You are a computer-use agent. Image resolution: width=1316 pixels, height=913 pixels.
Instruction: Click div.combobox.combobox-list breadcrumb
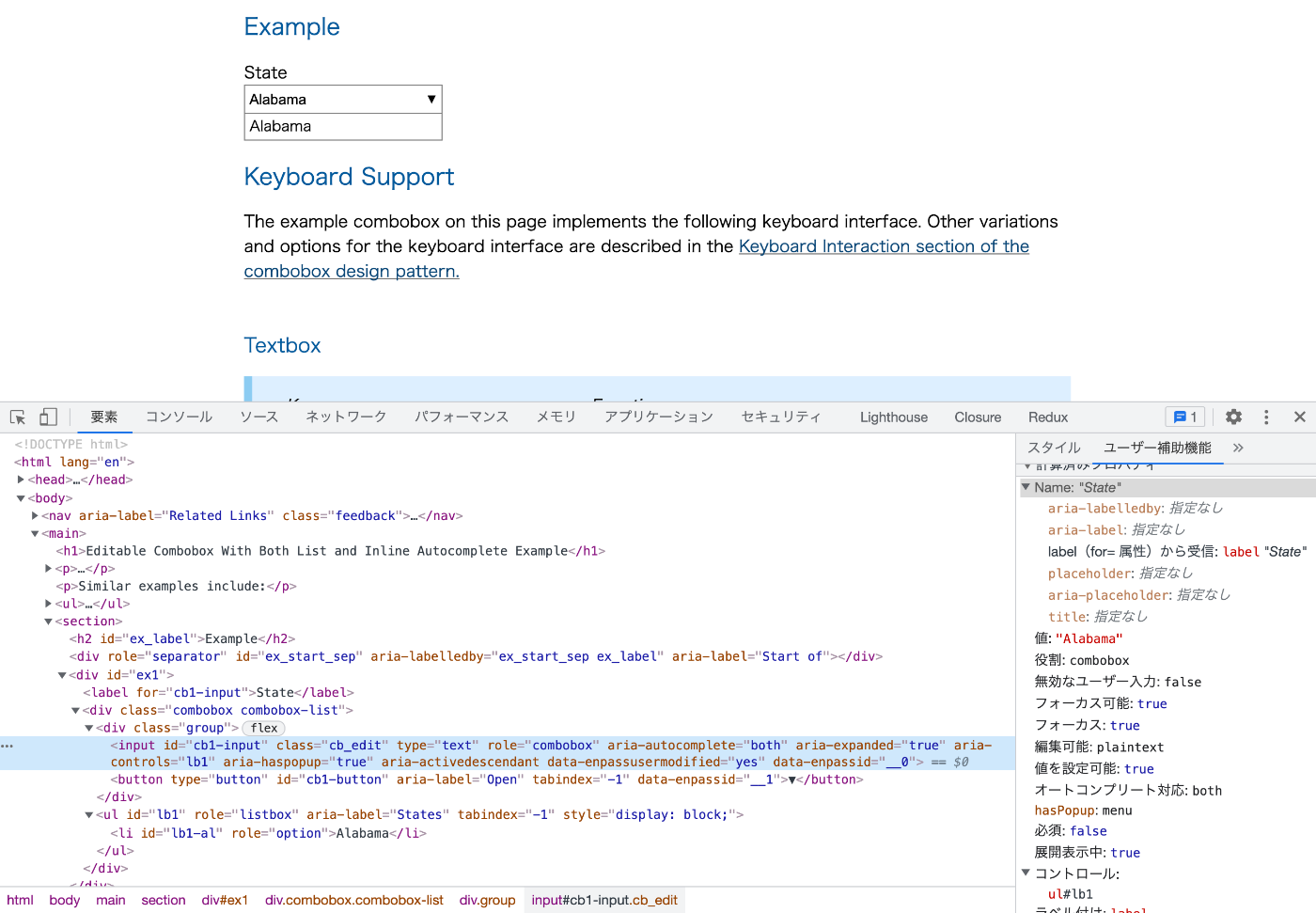(x=354, y=900)
